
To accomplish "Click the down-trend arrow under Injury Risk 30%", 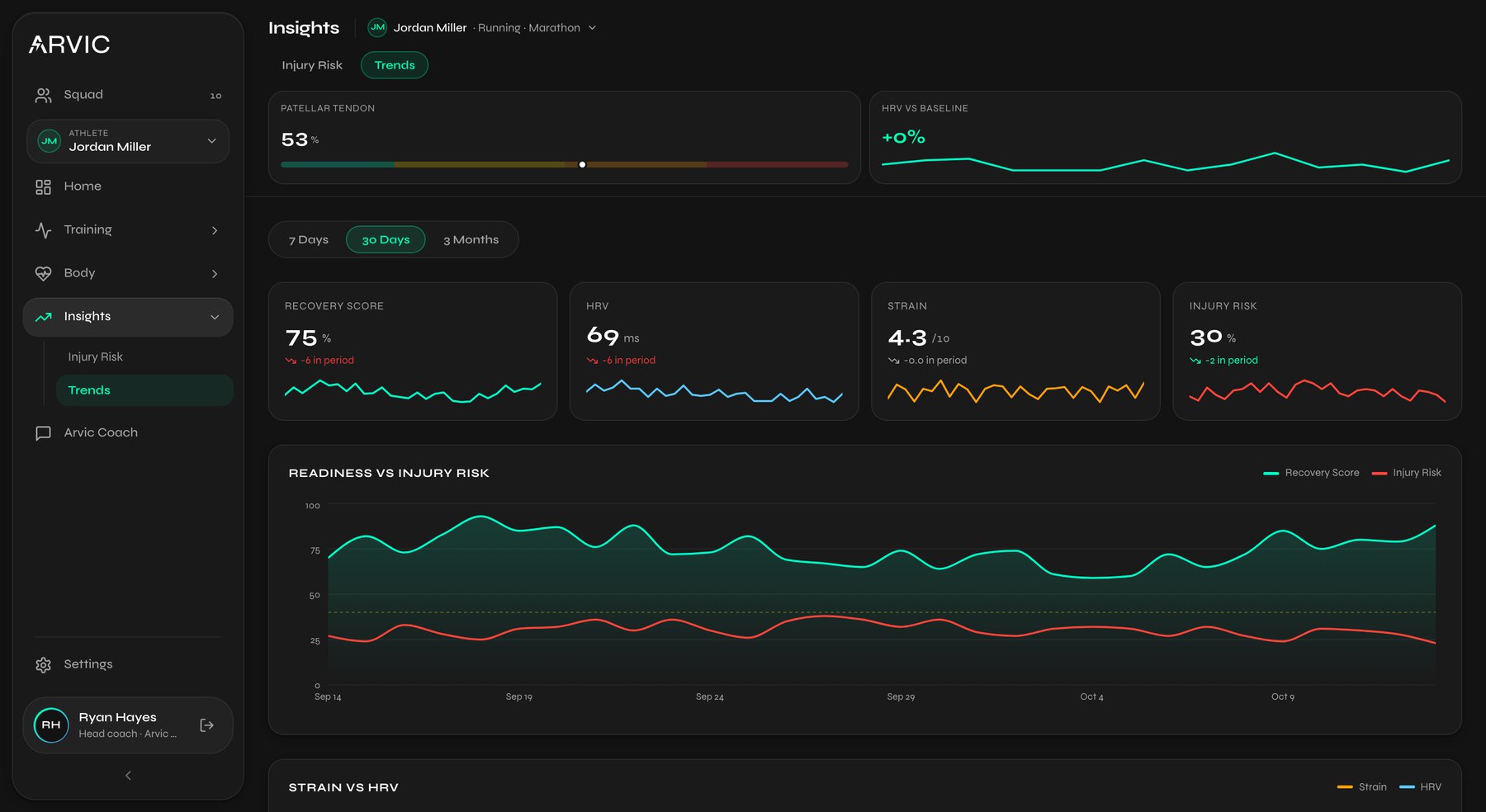I will [x=1195, y=361].
